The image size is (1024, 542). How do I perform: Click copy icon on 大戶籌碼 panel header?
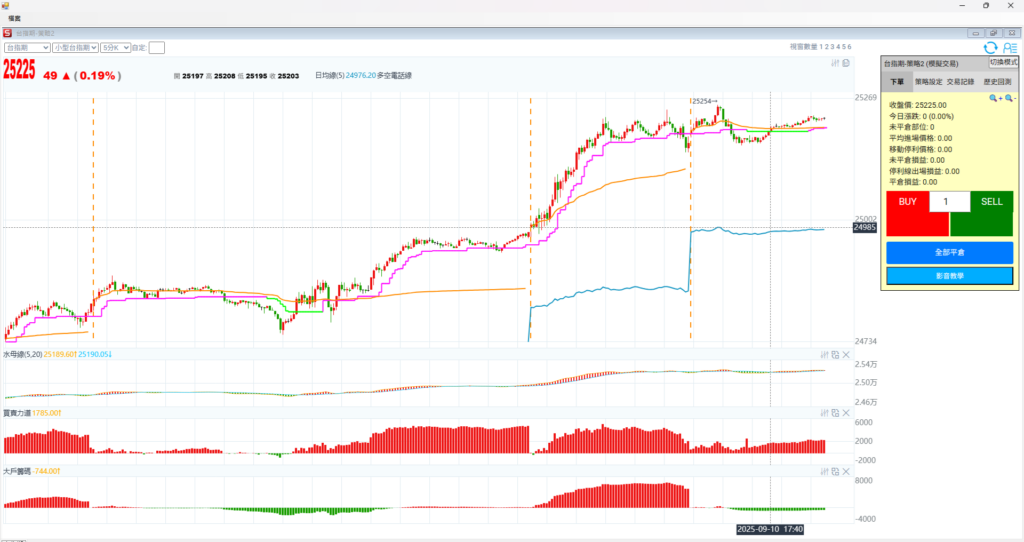tap(835, 469)
